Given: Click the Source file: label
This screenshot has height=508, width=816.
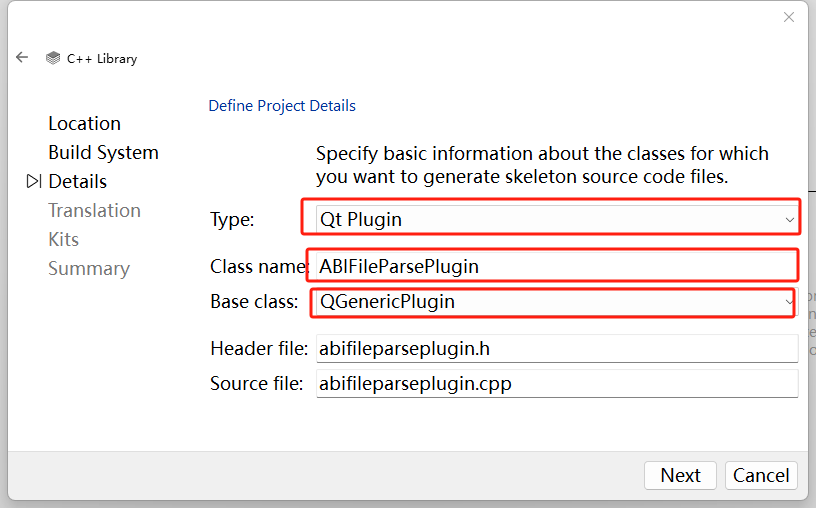Looking at the screenshot, I should tap(257, 384).
